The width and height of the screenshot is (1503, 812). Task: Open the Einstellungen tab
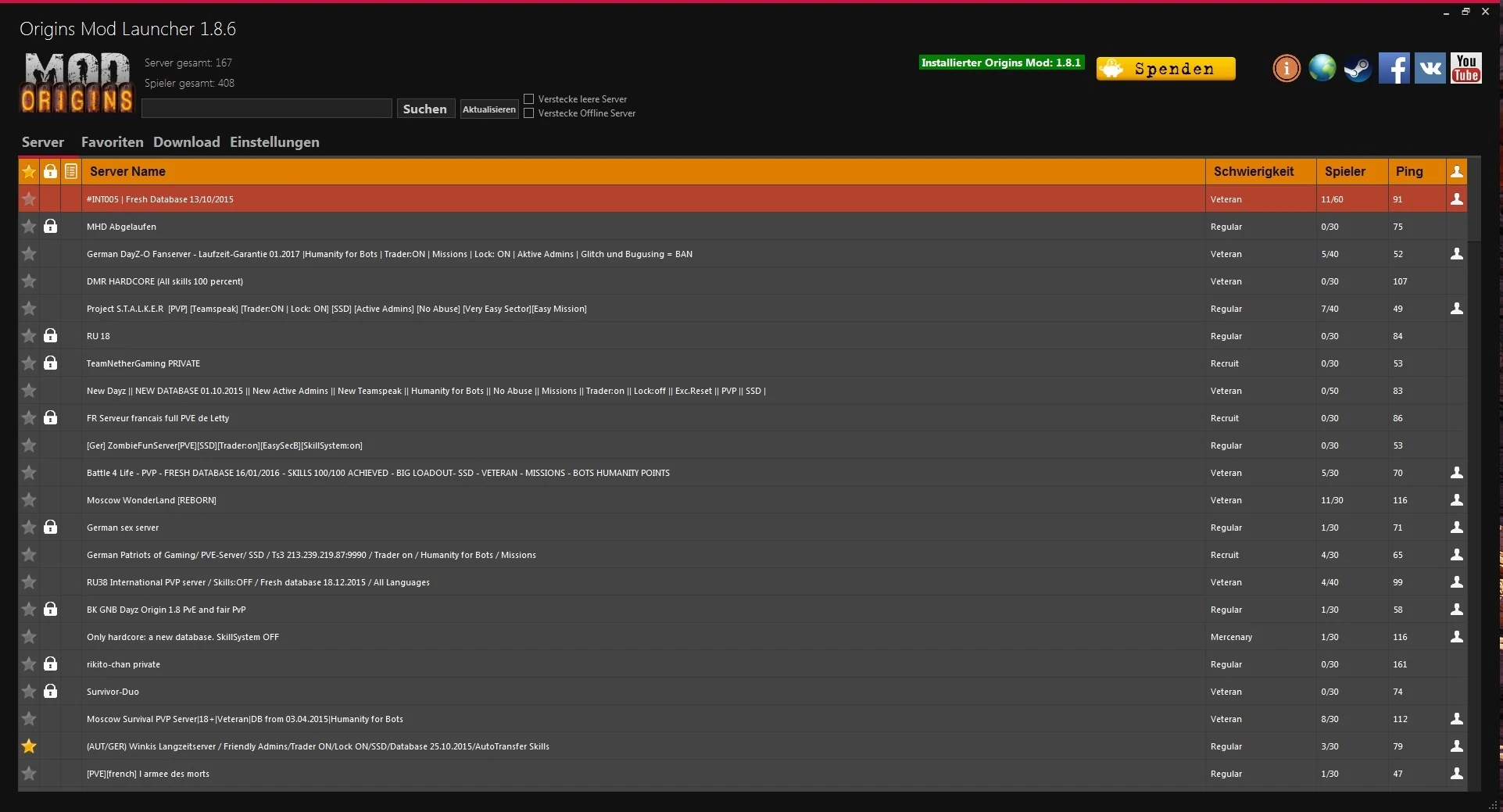[274, 142]
